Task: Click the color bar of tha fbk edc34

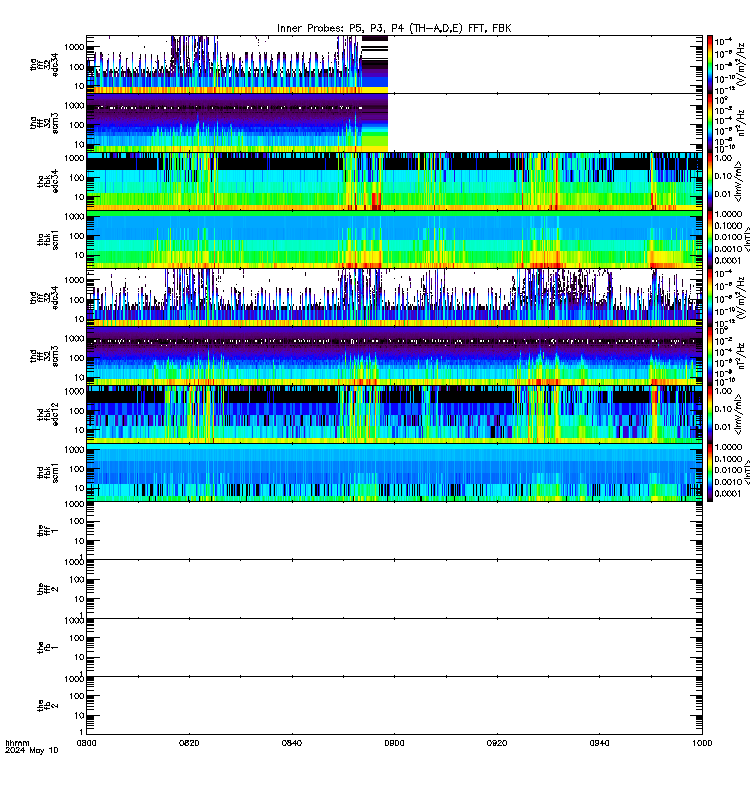Action: tap(710, 181)
